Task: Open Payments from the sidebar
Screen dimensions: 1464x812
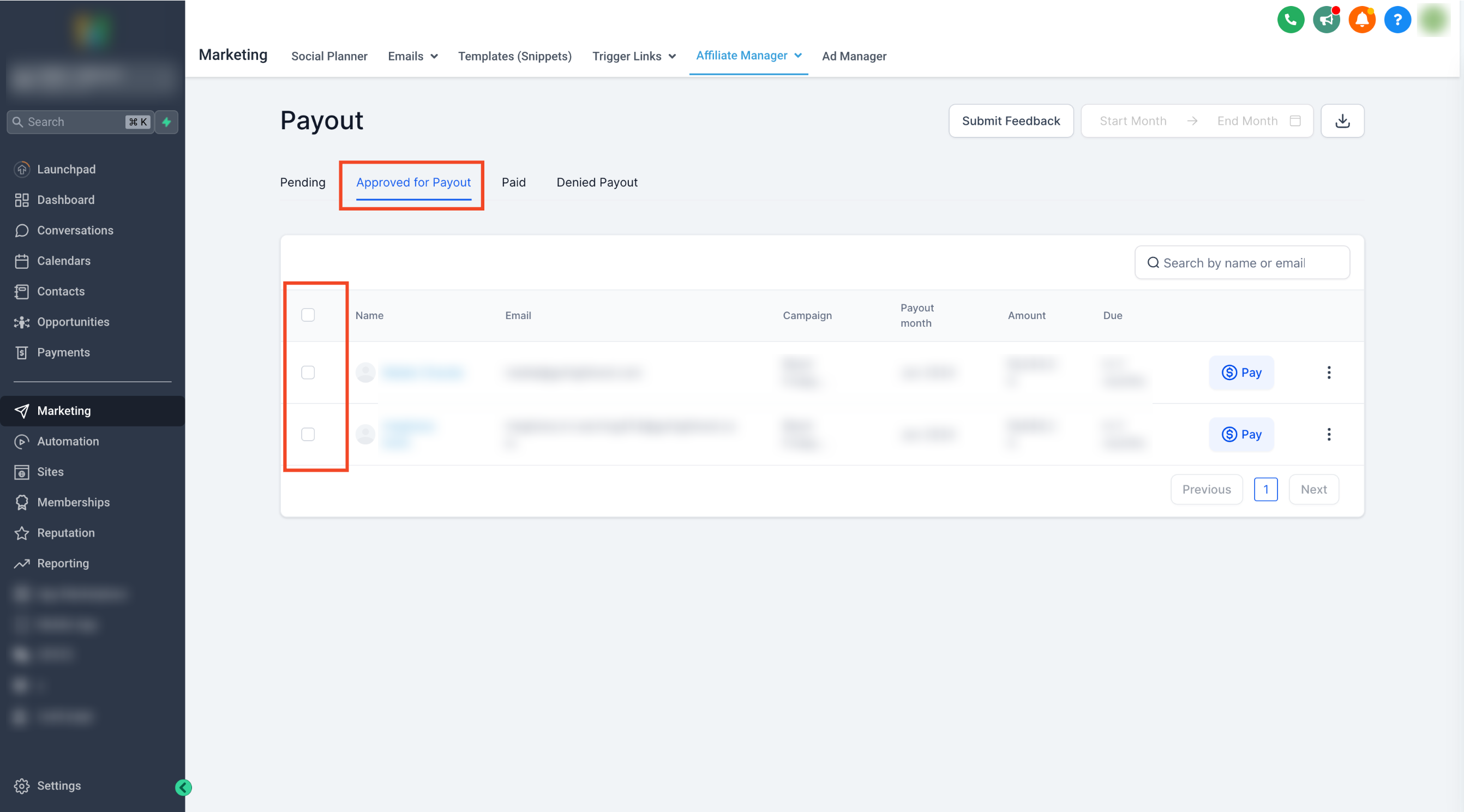Action: pyautogui.click(x=63, y=352)
